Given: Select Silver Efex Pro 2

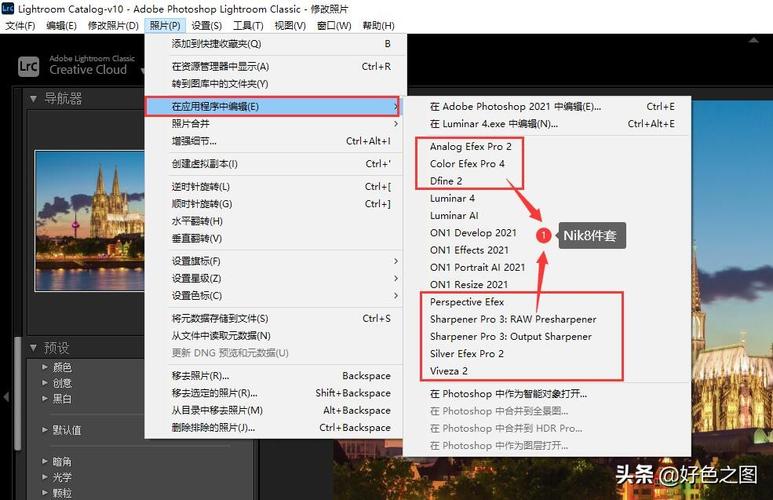Looking at the screenshot, I should point(547,354).
